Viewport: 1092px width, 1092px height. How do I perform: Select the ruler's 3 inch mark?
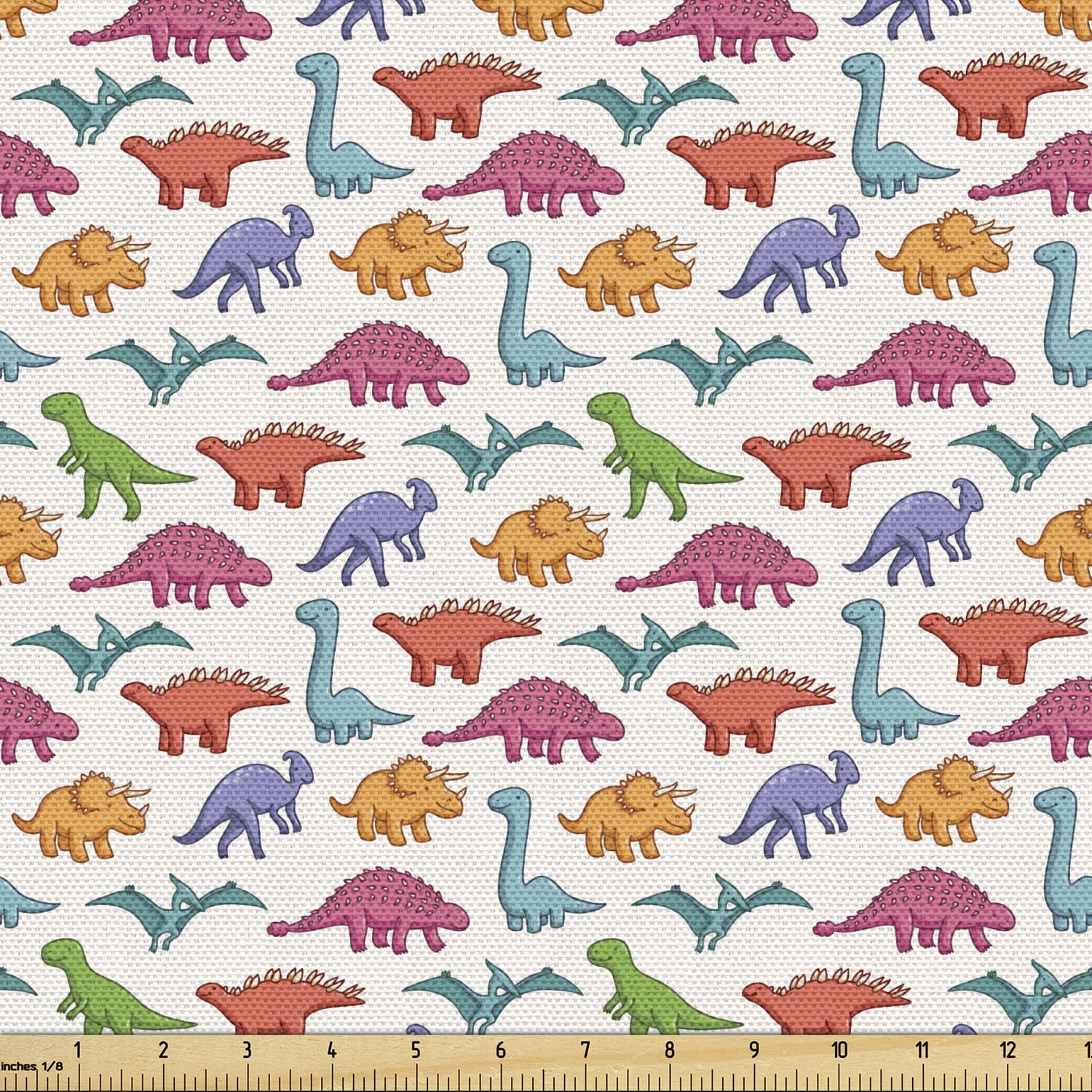pyautogui.click(x=247, y=1050)
